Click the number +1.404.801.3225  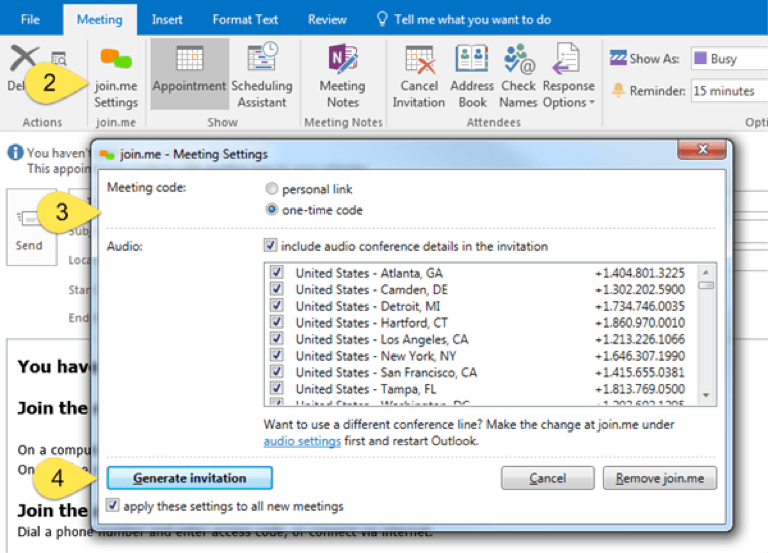tap(640, 273)
